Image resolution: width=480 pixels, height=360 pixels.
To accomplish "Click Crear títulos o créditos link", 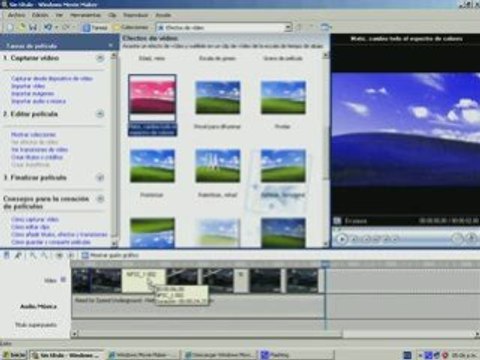I will tap(37, 157).
